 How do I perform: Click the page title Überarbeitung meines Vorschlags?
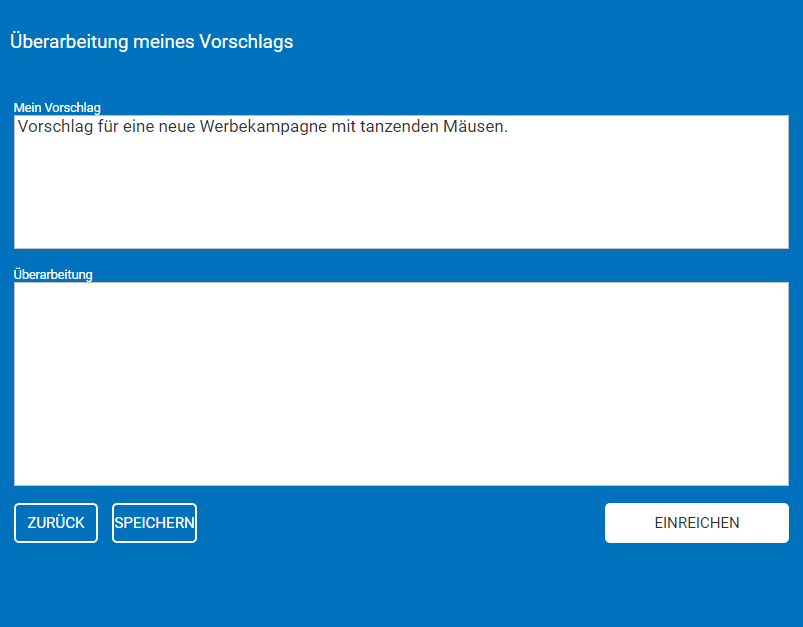152,41
